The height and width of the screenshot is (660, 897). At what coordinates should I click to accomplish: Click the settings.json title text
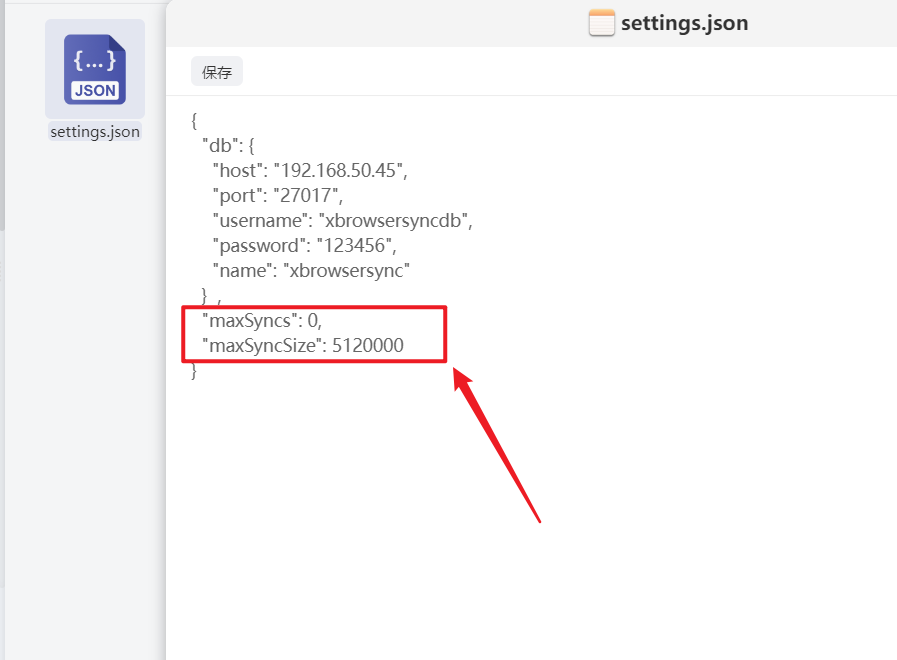tap(684, 23)
